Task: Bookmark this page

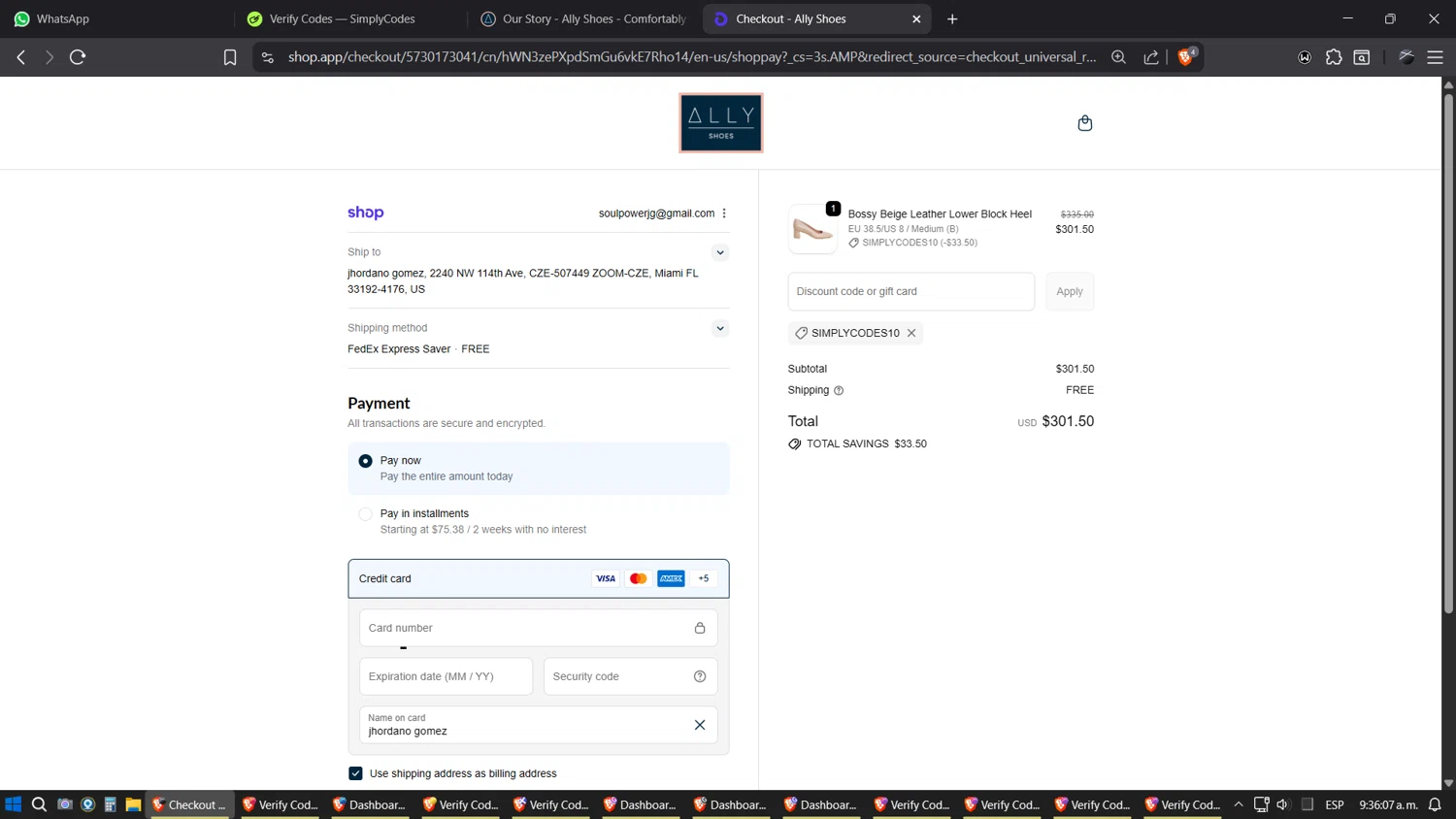Action: click(230, 57)
